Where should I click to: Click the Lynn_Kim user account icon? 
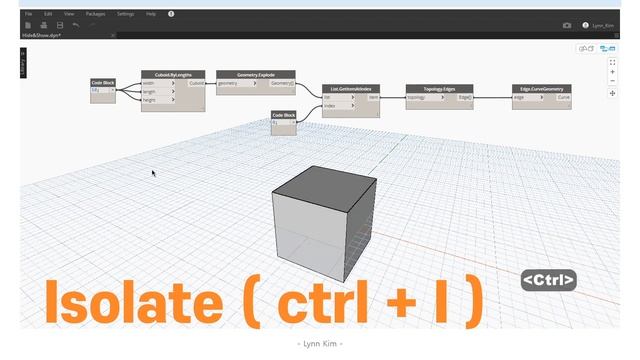coord(585,25)
